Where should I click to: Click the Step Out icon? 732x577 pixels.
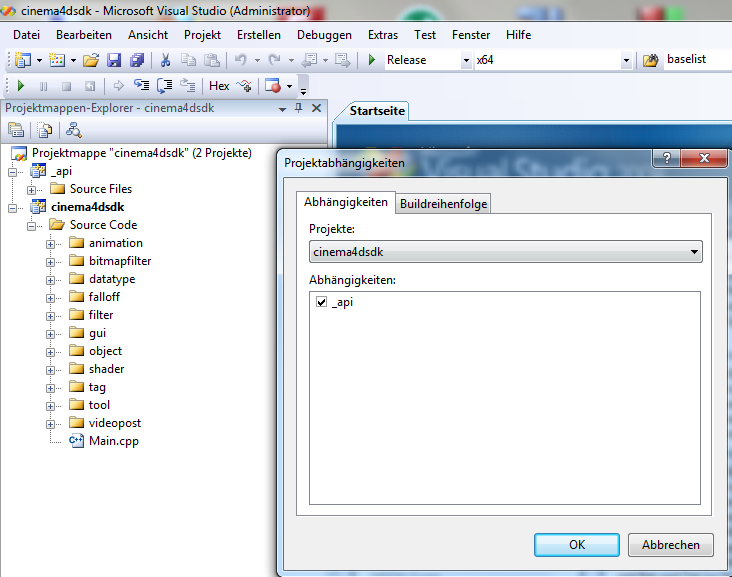188,85
